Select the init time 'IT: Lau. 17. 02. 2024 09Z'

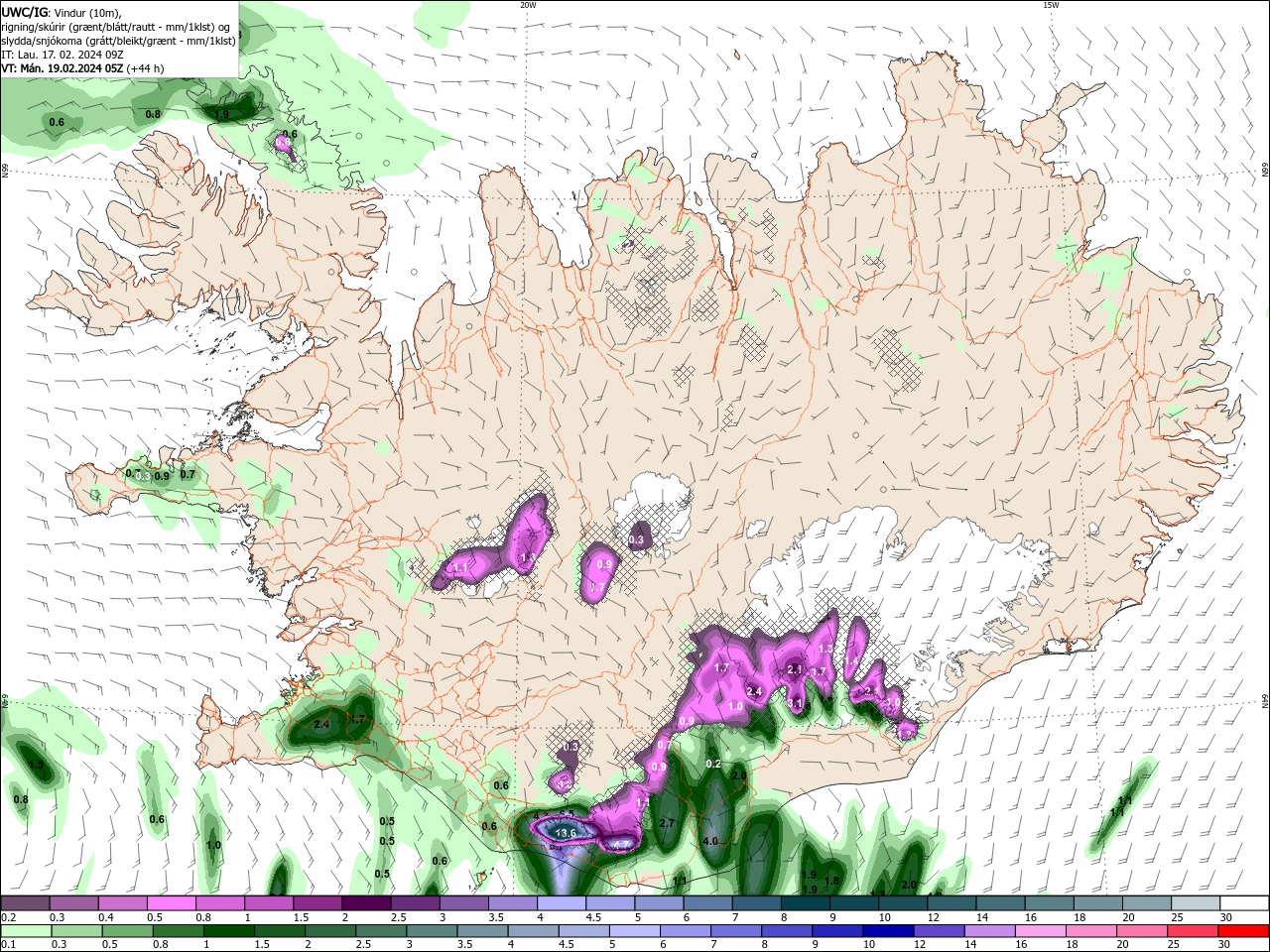63,55
